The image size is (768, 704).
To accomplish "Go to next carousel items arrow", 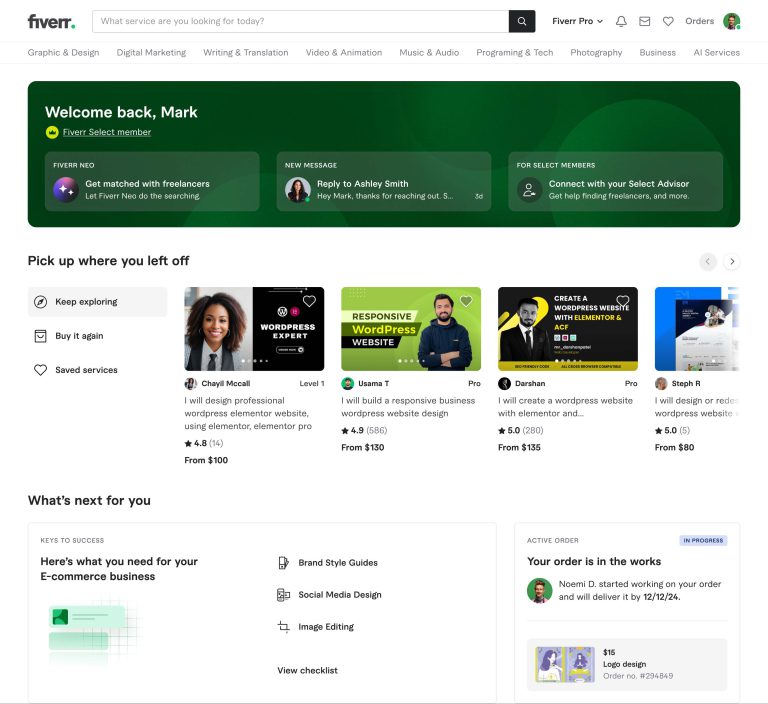I will (x=732, y=262).
